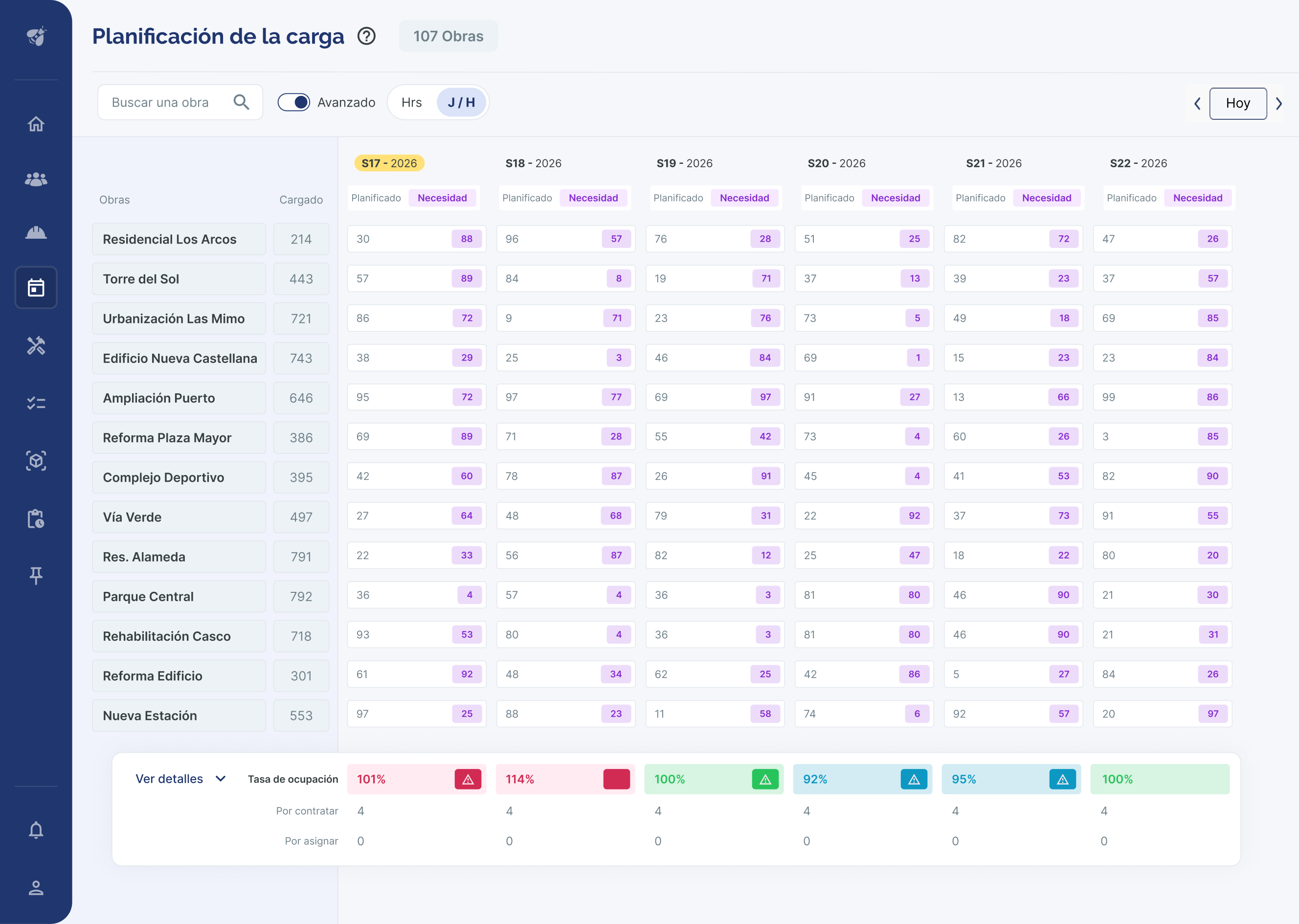Click need badge 88 for Residencial S17

click(x=467, y=239)
